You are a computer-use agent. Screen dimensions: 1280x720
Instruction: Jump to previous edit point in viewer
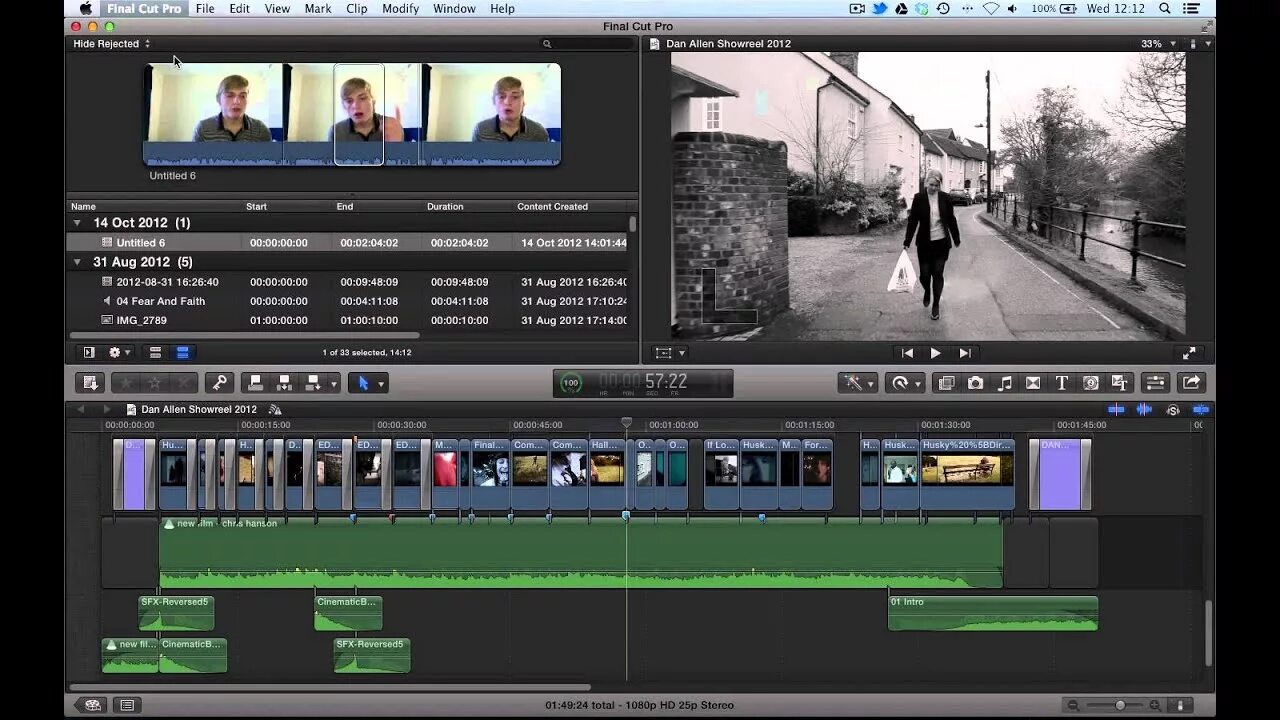pos(907,353)
